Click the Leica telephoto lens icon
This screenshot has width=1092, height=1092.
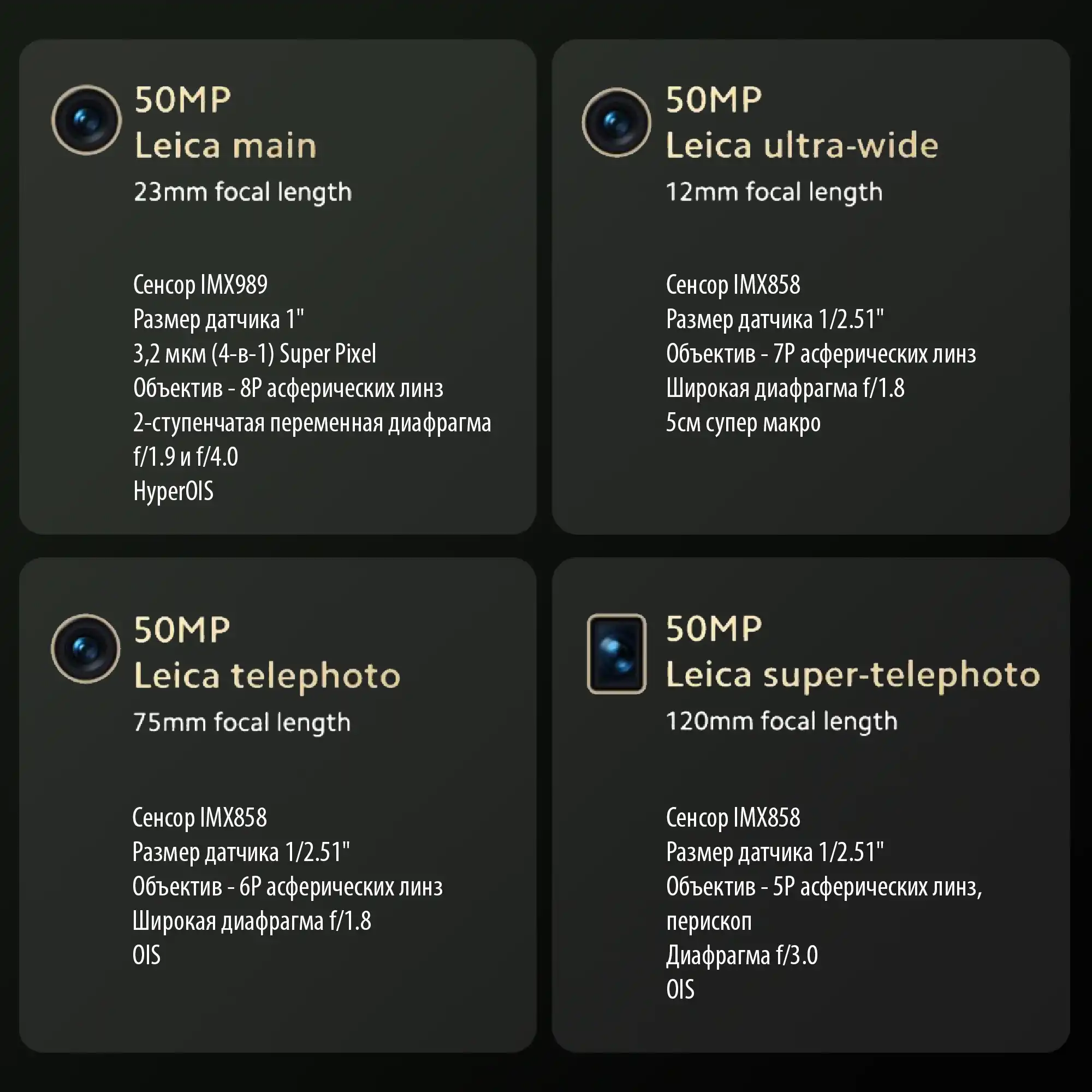click(x=86, y=649)
